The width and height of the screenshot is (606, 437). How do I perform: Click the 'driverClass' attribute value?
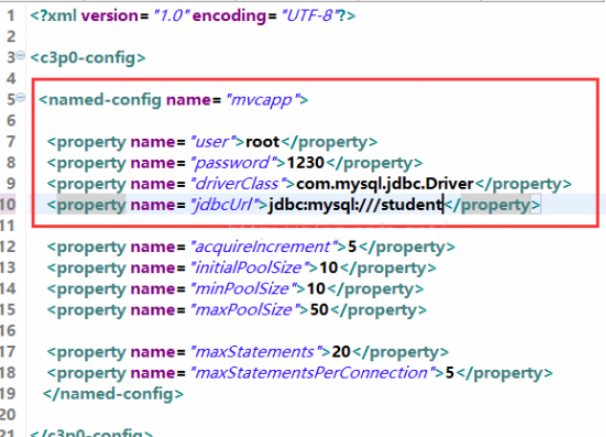pyautogui.click(x=237, y=184)
